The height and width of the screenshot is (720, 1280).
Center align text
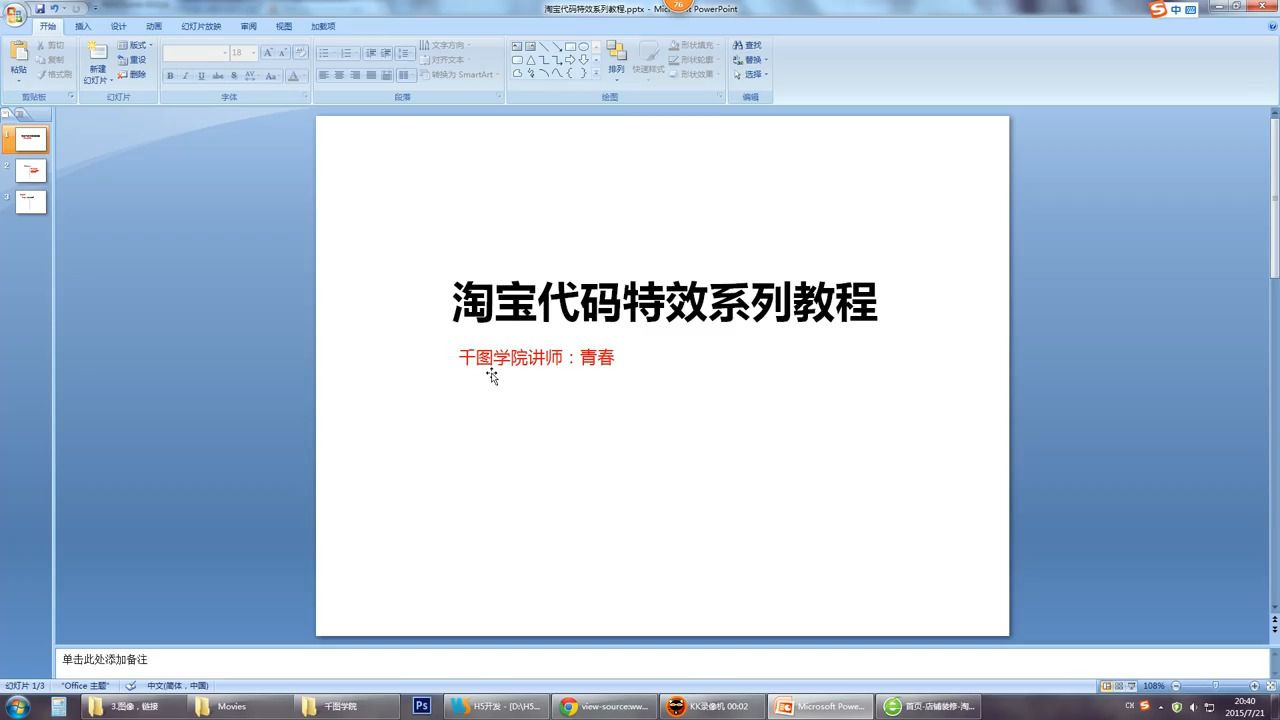pos(339,75)
